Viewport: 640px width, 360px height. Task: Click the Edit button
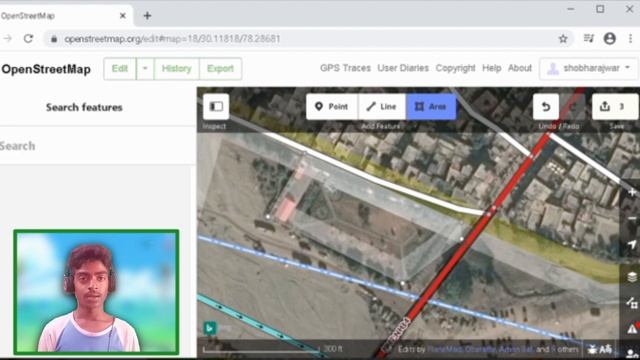[120, 69]
